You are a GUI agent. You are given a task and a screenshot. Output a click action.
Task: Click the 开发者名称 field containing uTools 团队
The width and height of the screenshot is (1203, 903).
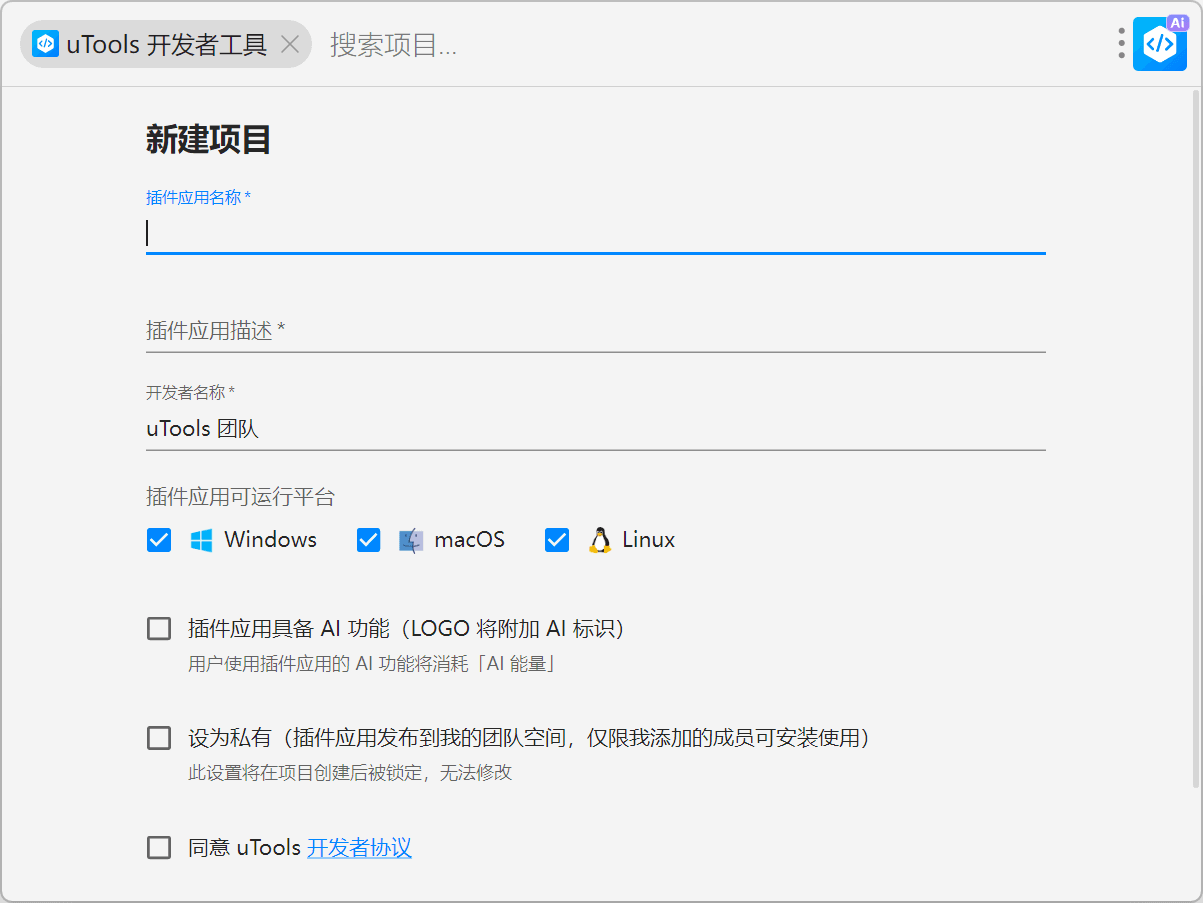tap(595, 429)
